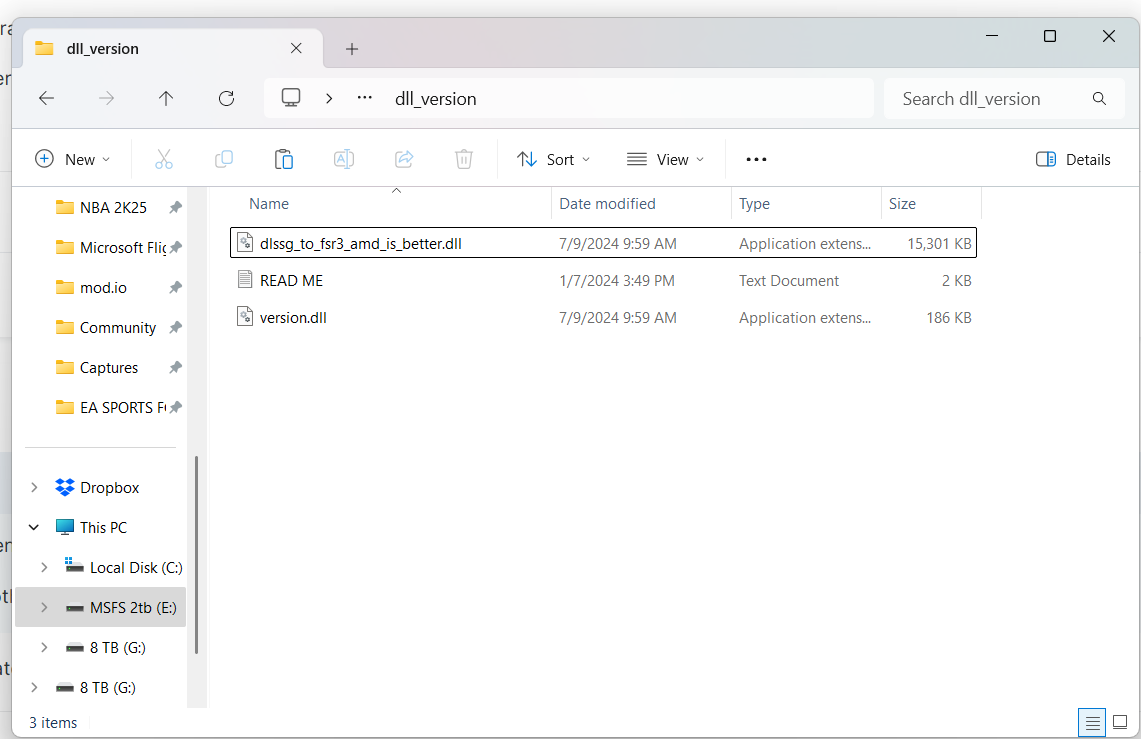Select dlssg_to_fsr3_amd_is_better.dll file
Viewport: 1141px width, 739px height.
coord(603,243)
